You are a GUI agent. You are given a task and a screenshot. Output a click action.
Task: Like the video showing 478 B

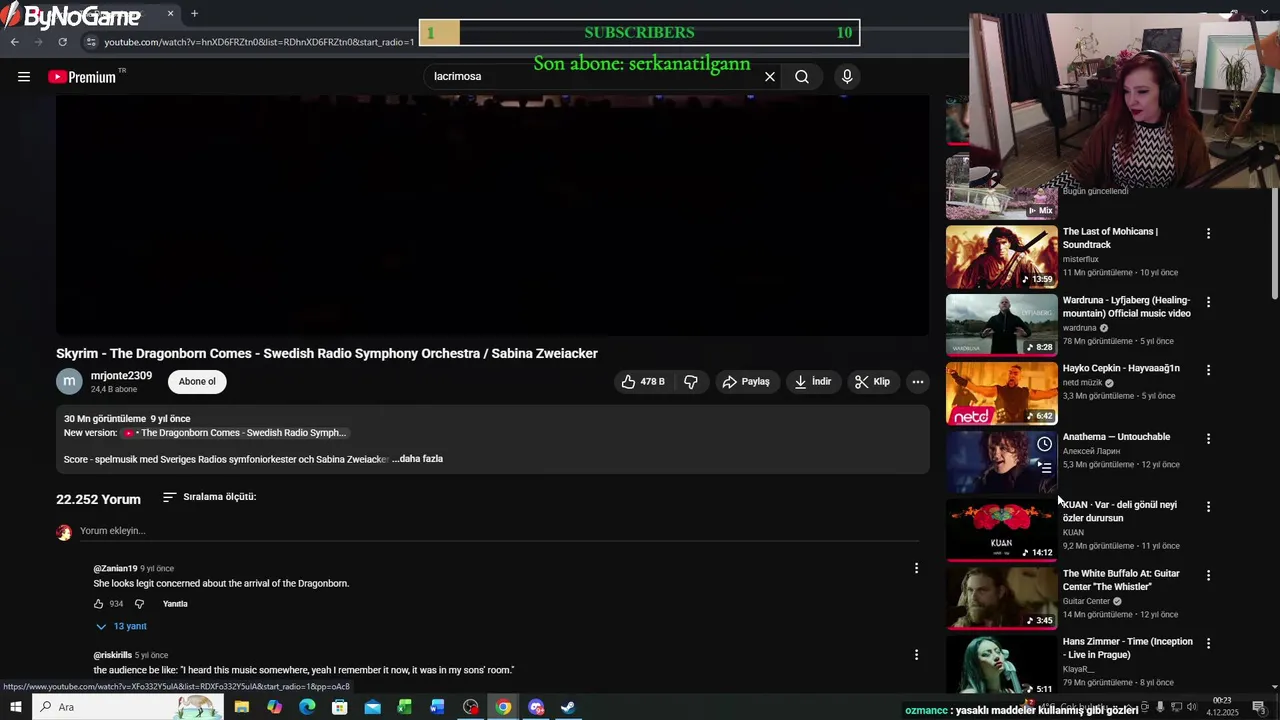tap(642, 382)
